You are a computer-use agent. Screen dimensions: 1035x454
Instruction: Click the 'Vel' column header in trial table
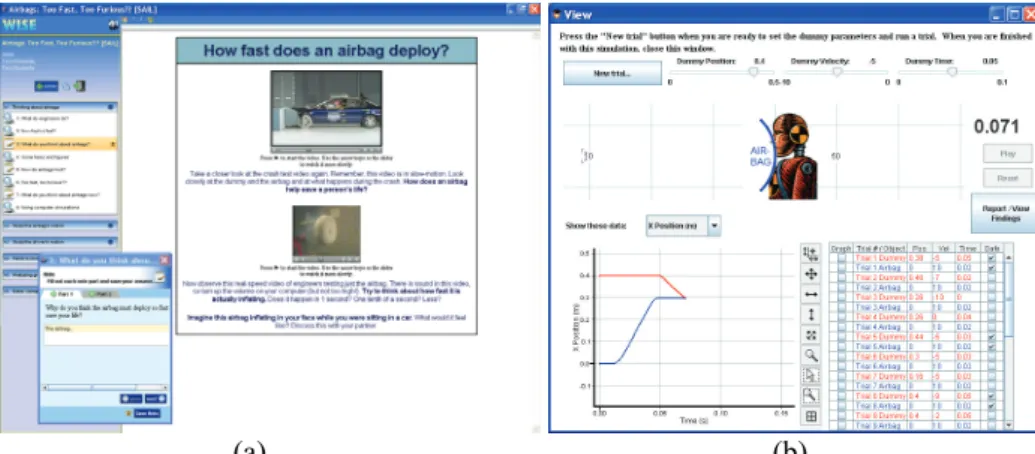coord(942,249)
